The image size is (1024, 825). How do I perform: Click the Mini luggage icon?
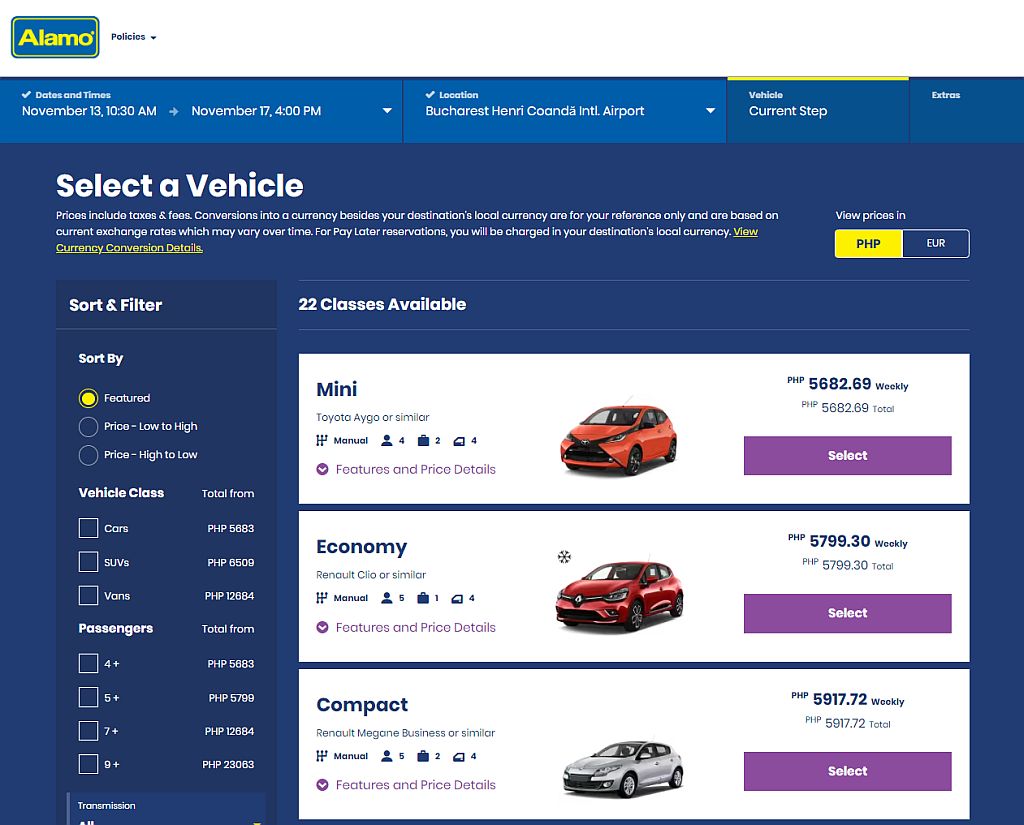coord(423,441)
